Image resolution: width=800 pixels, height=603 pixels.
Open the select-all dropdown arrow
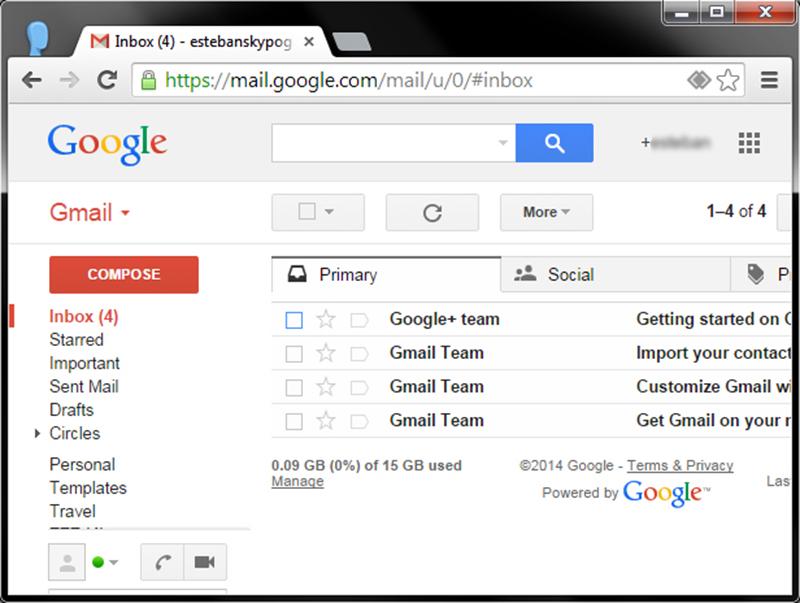click(329, 211)
